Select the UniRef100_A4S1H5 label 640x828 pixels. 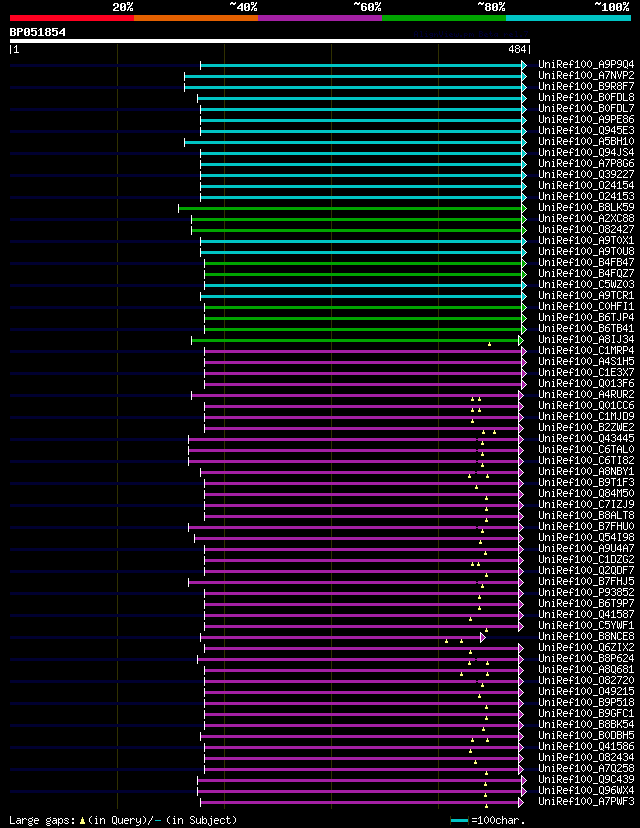tap(586, 362)
